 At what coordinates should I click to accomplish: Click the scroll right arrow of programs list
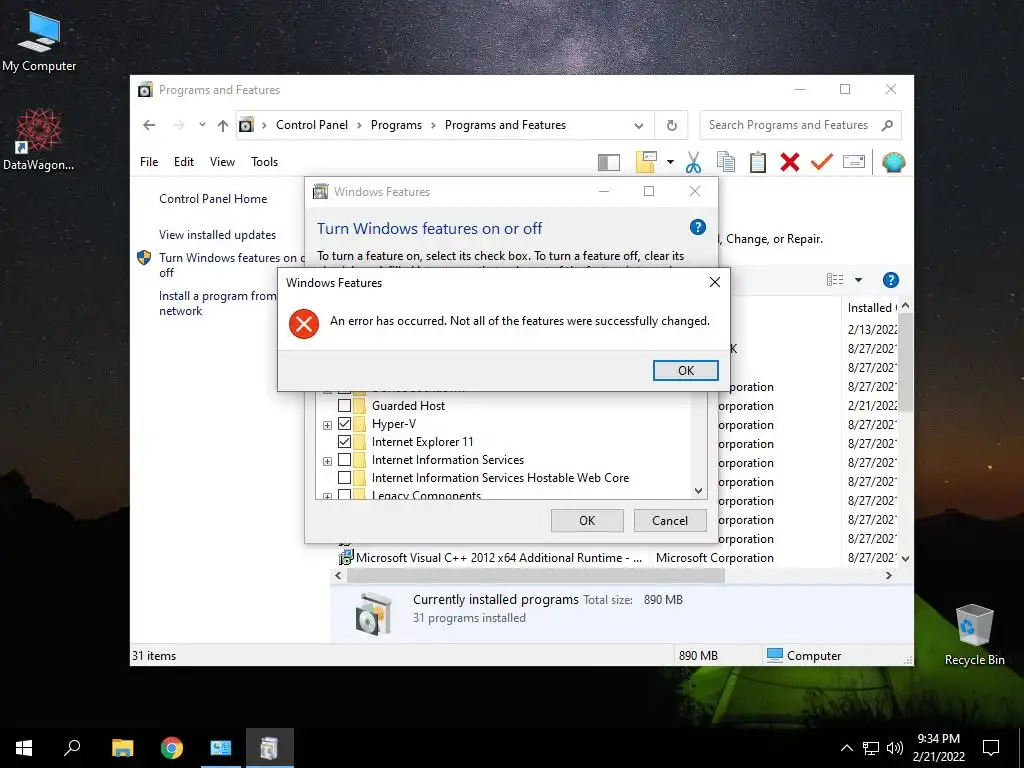(x=888, y=575)
